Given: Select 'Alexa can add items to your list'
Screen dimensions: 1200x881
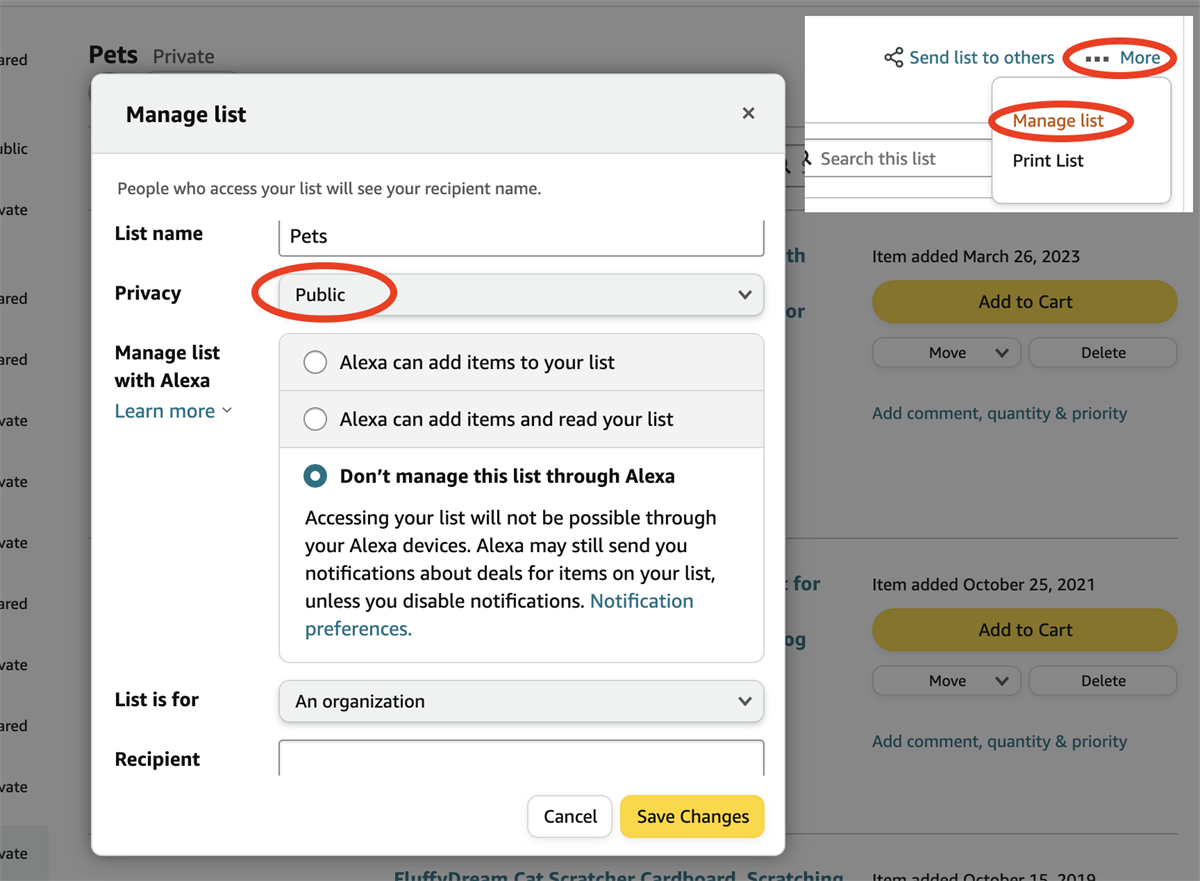Looking at the screenshot, I should click(x=316, y=362).
